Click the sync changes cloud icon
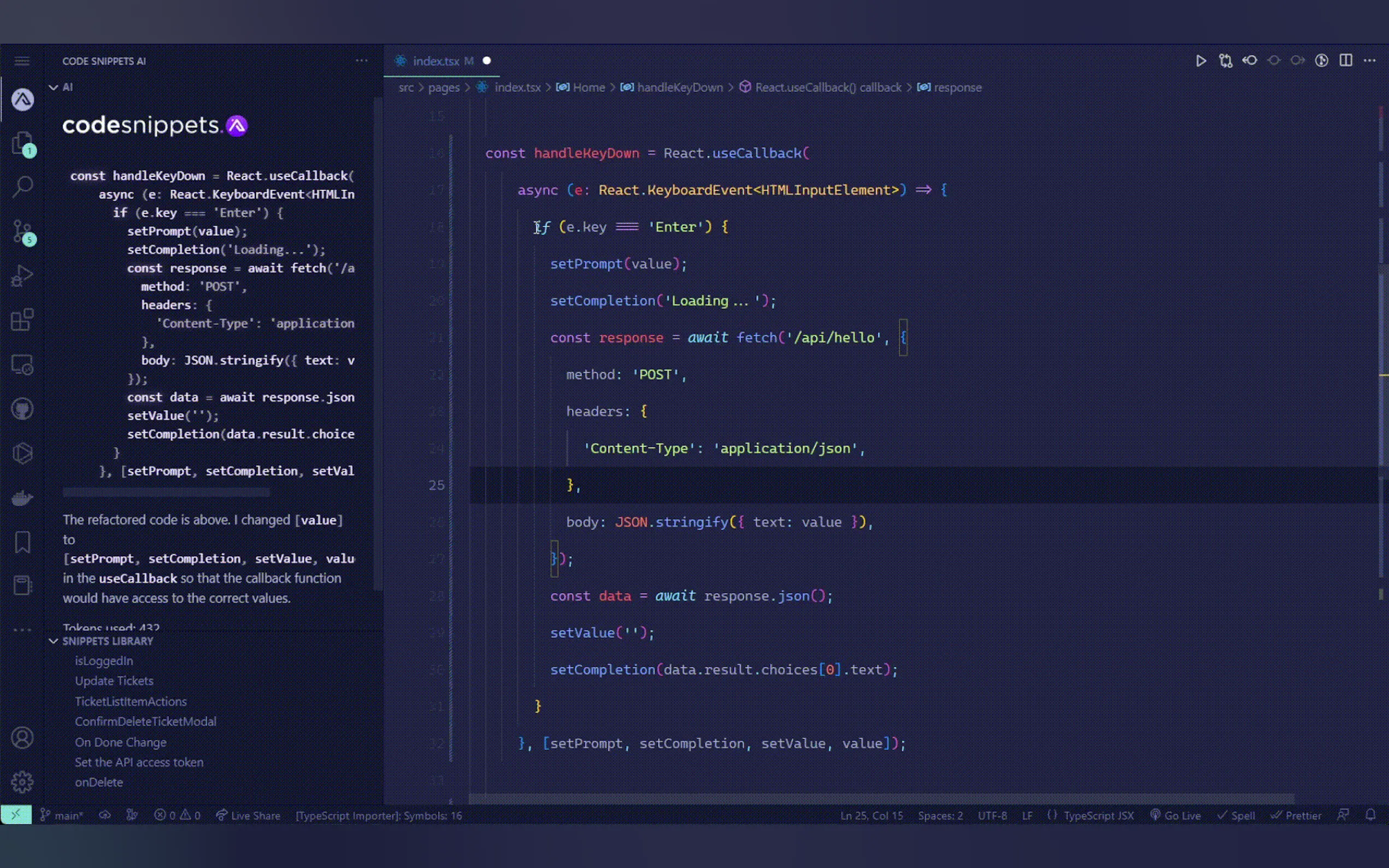The width and height of the screenshot is (1389, 868). (x=104, y=814)
